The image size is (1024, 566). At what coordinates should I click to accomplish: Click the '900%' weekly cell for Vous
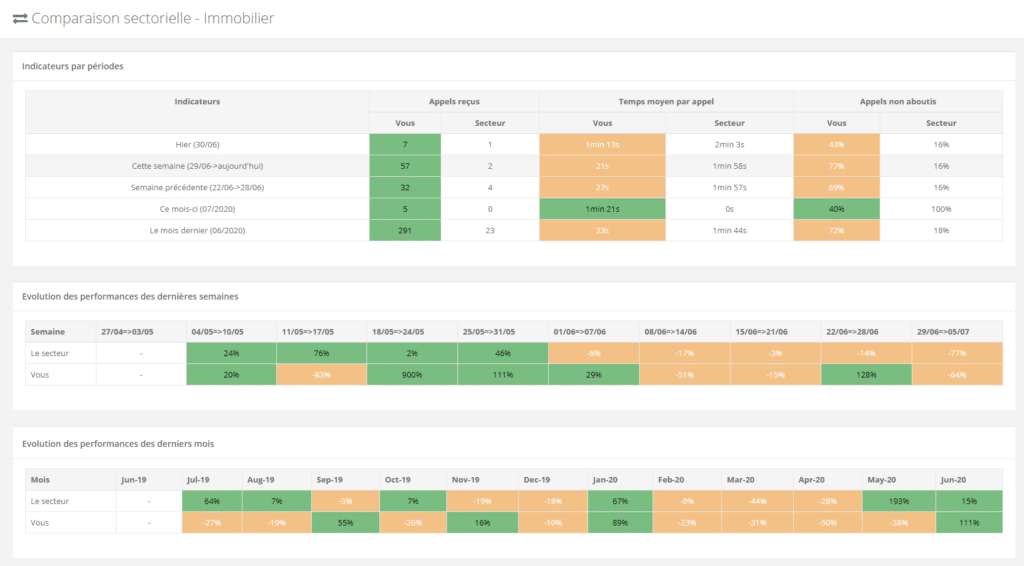pyautogui.click(x=412, y=375)
